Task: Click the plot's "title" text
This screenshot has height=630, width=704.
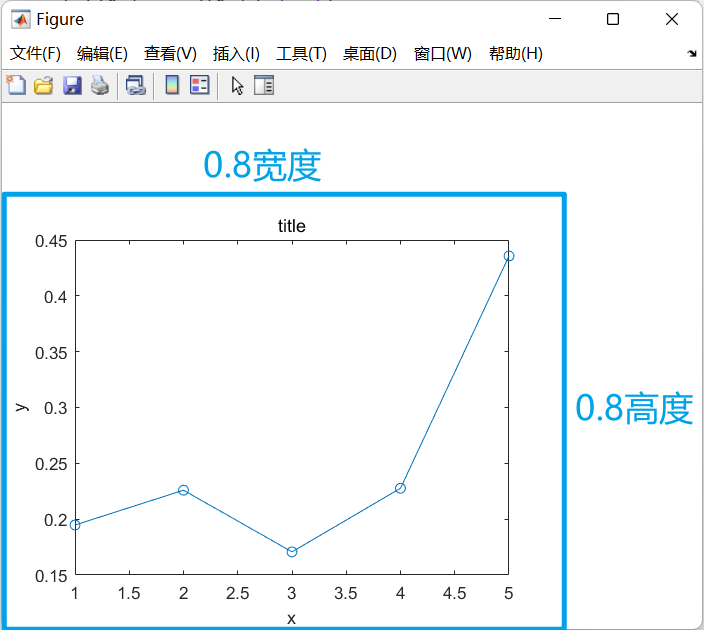Action: coord(292,226)
